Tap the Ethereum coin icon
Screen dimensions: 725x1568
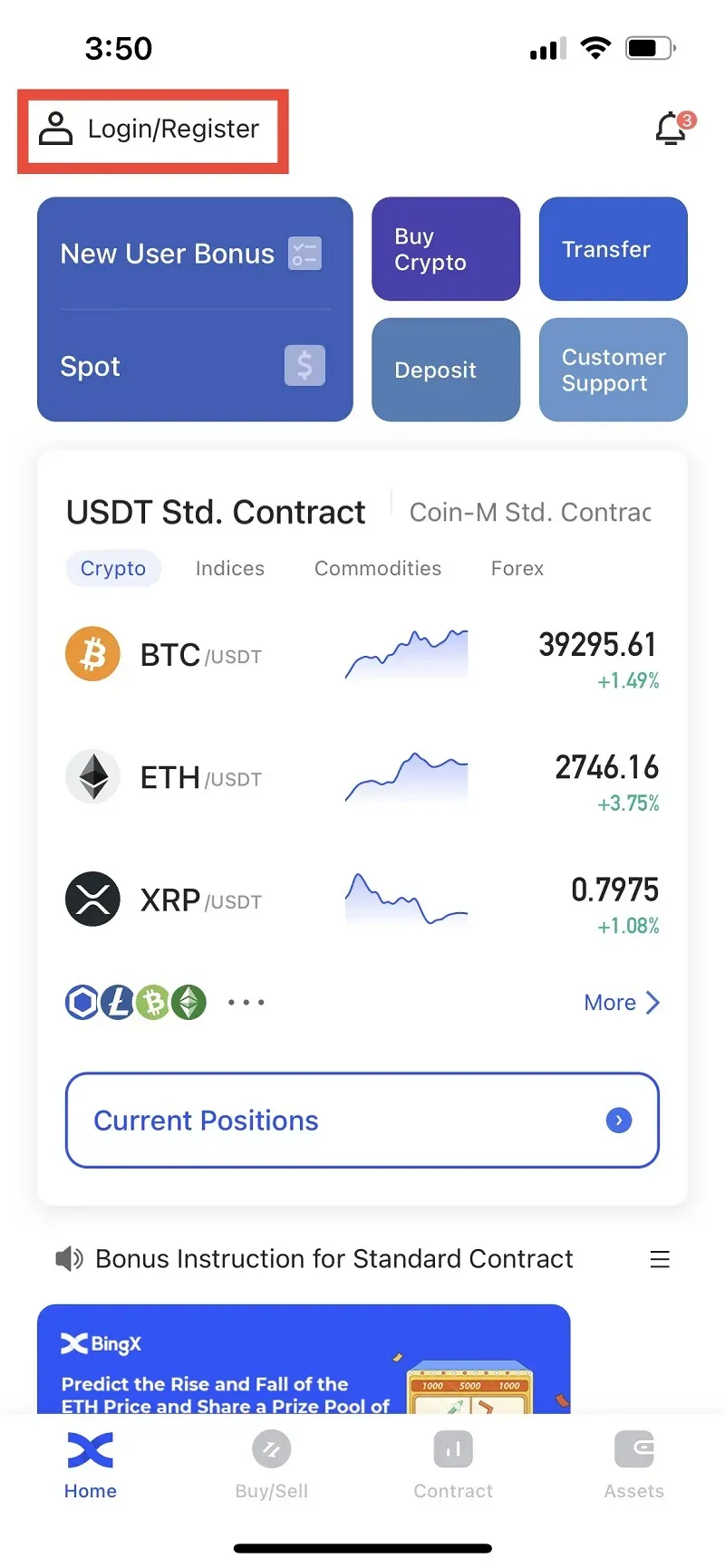click(92, 777)
